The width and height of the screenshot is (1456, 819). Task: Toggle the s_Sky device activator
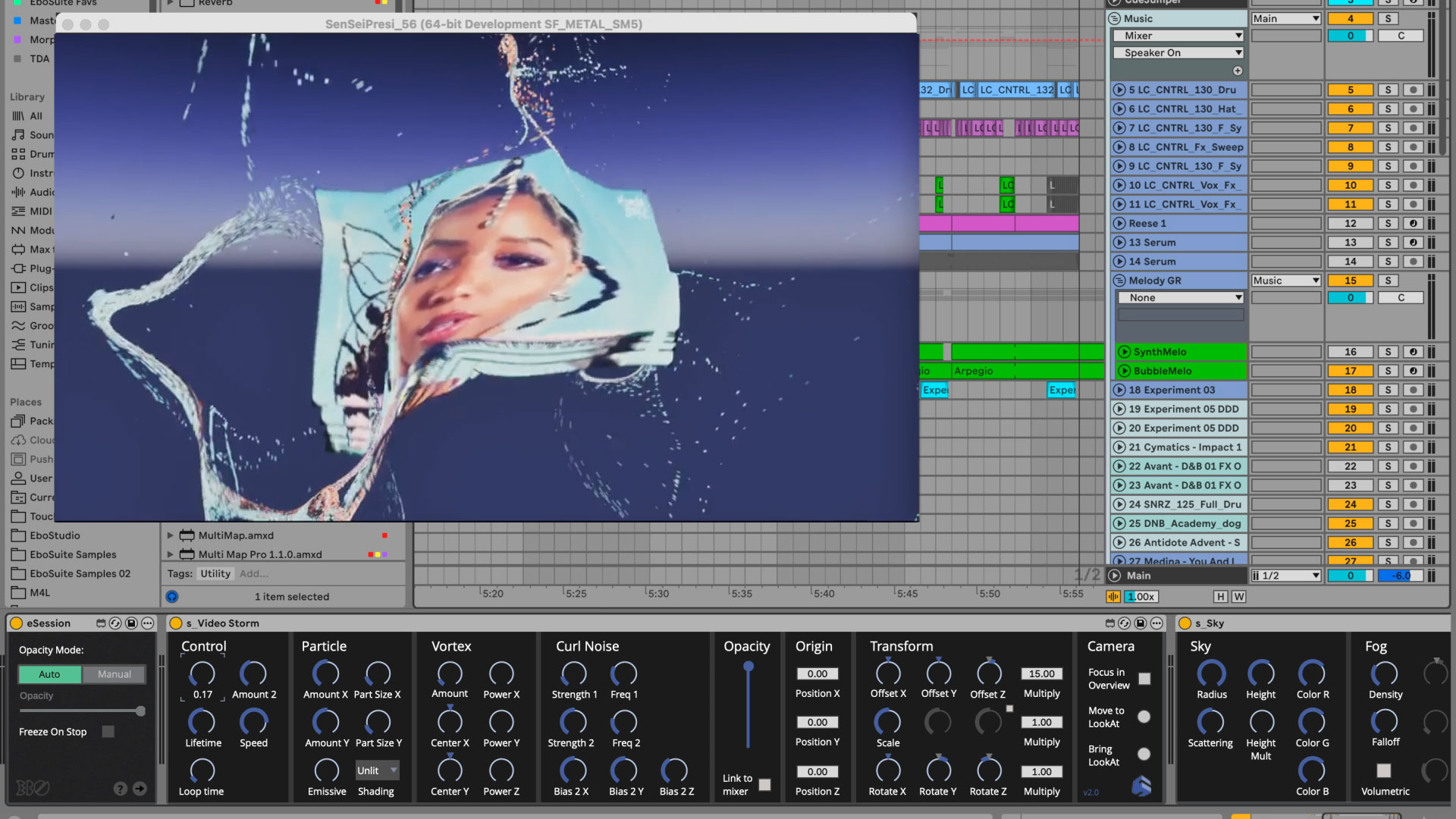click(x=1185, y=623)
